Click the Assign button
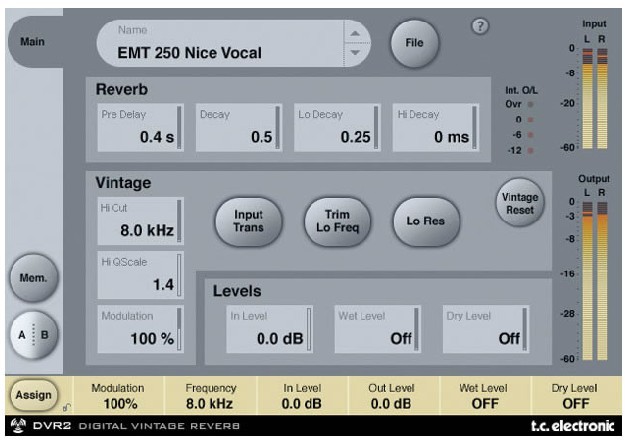 tap(31, 397)
